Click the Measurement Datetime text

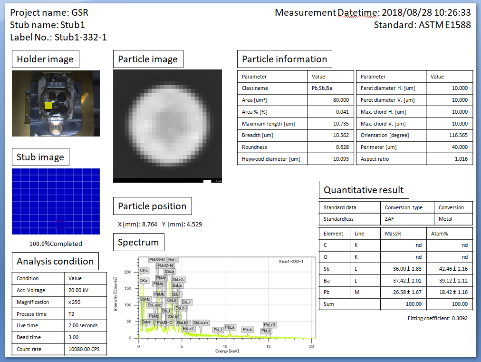click(x=373, y=13)
